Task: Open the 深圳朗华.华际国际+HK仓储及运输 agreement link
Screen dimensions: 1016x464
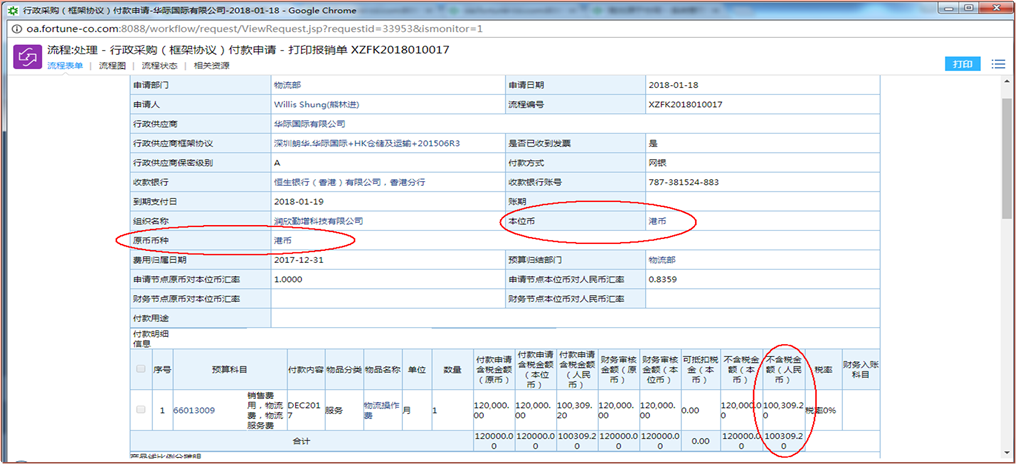Action: [367, 143]
